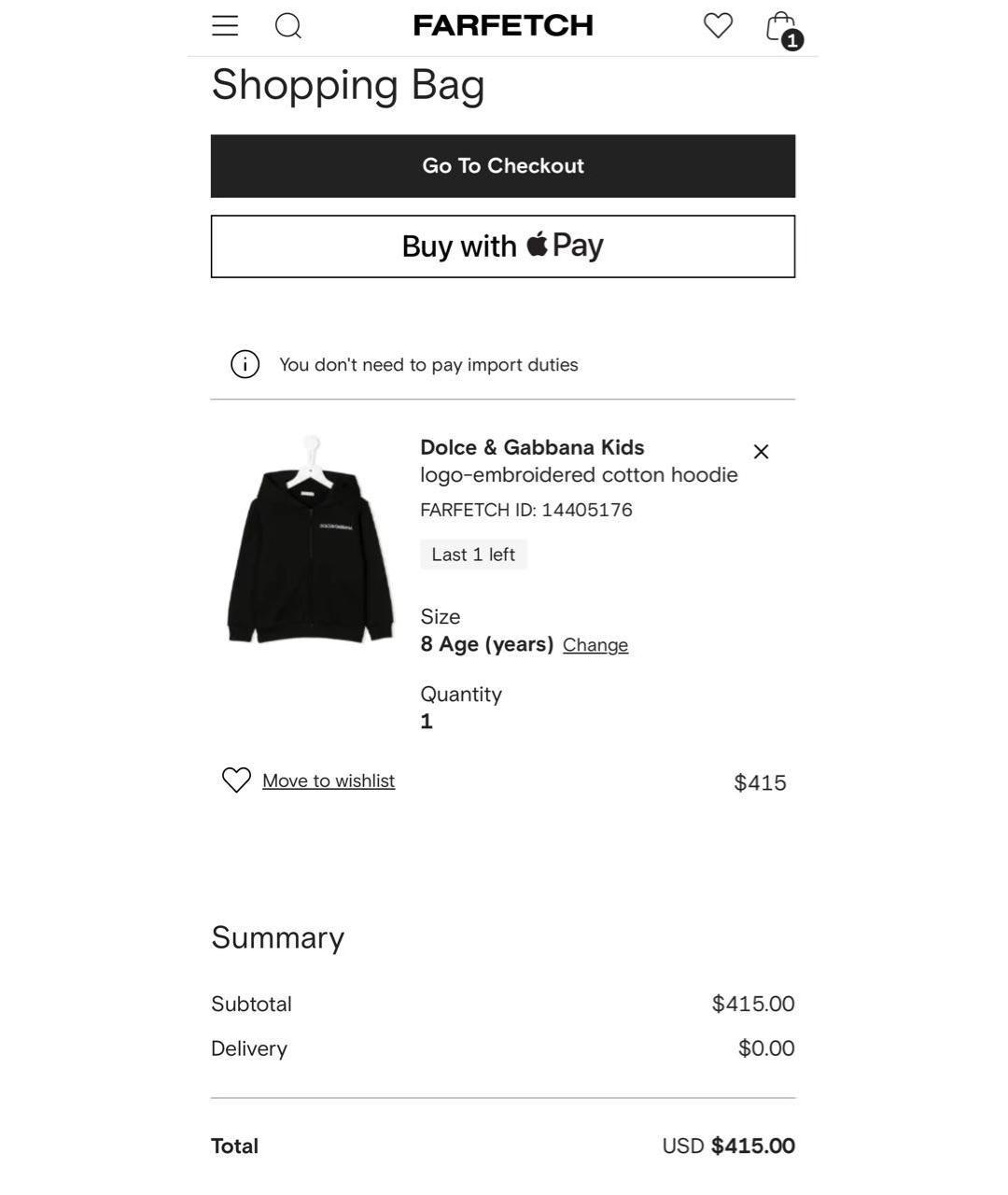The width and height of the screenshot is (1008, 1195).
Task: Click the FARFETCH logo
Action: pos(503,25)
